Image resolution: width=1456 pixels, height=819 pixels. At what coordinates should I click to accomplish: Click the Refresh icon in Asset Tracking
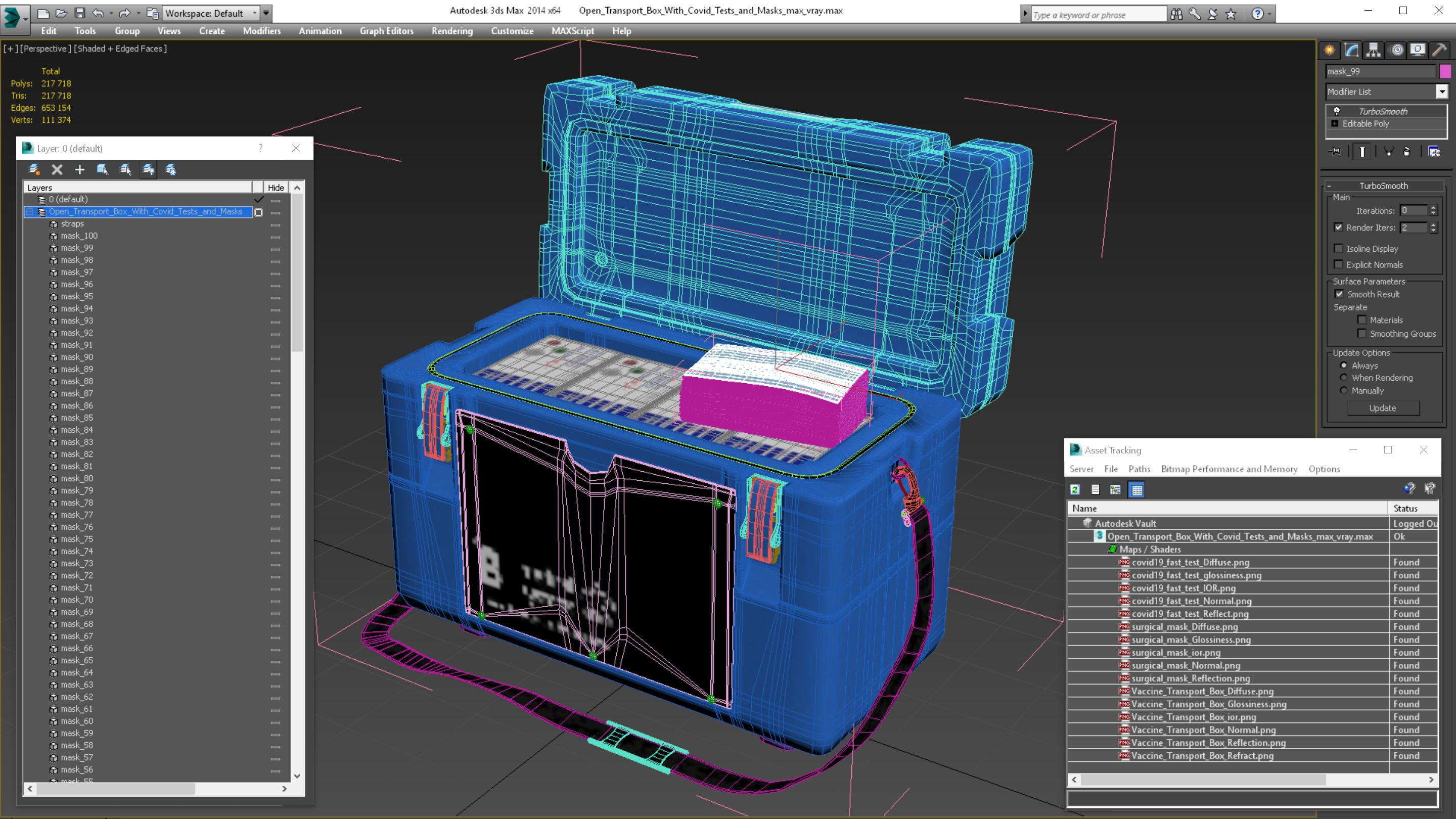[x=1075, y=489]
